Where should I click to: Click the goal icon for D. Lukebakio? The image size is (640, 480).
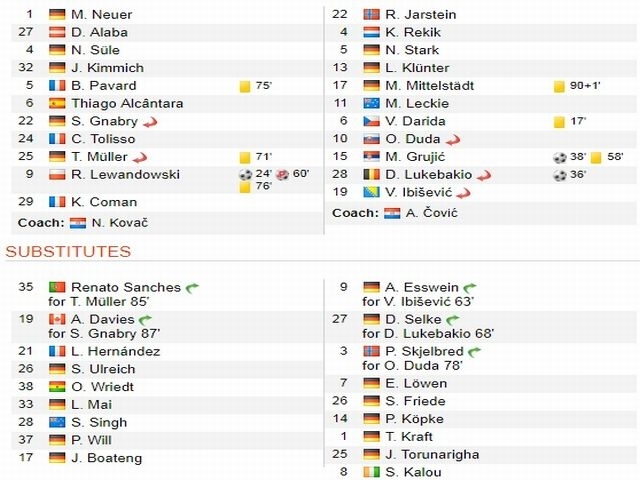pos(560,175)
